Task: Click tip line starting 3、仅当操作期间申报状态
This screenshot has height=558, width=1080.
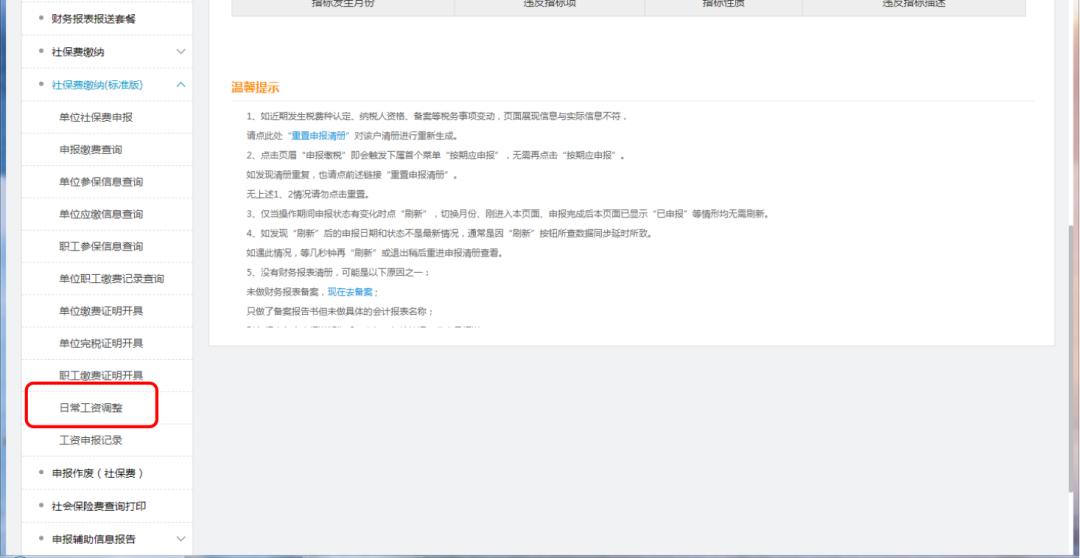Action: [x=508, y=214]
